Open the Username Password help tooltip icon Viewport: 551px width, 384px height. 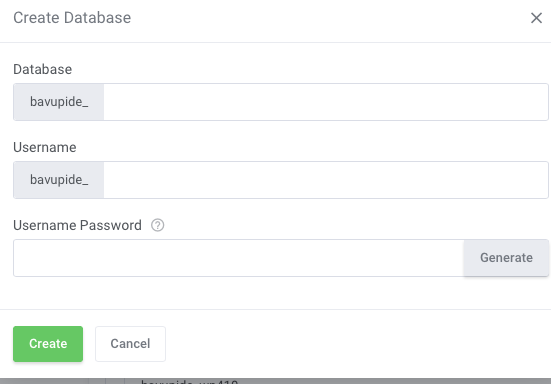(157, 225)
